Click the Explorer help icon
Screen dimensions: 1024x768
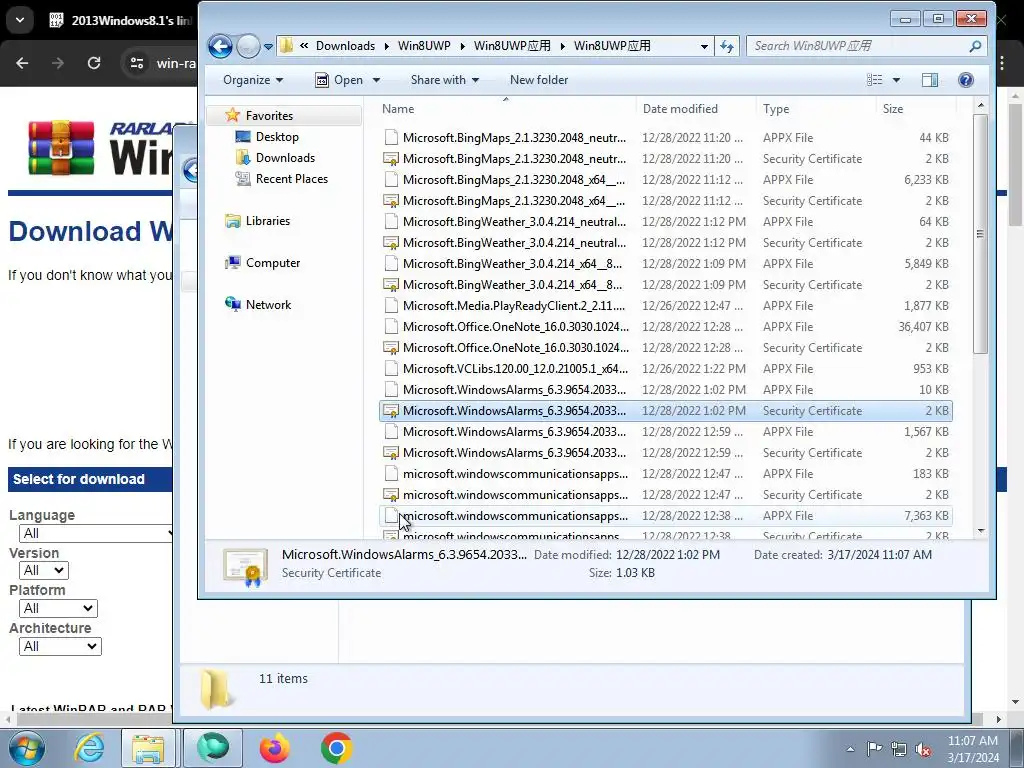coord(966,80)
